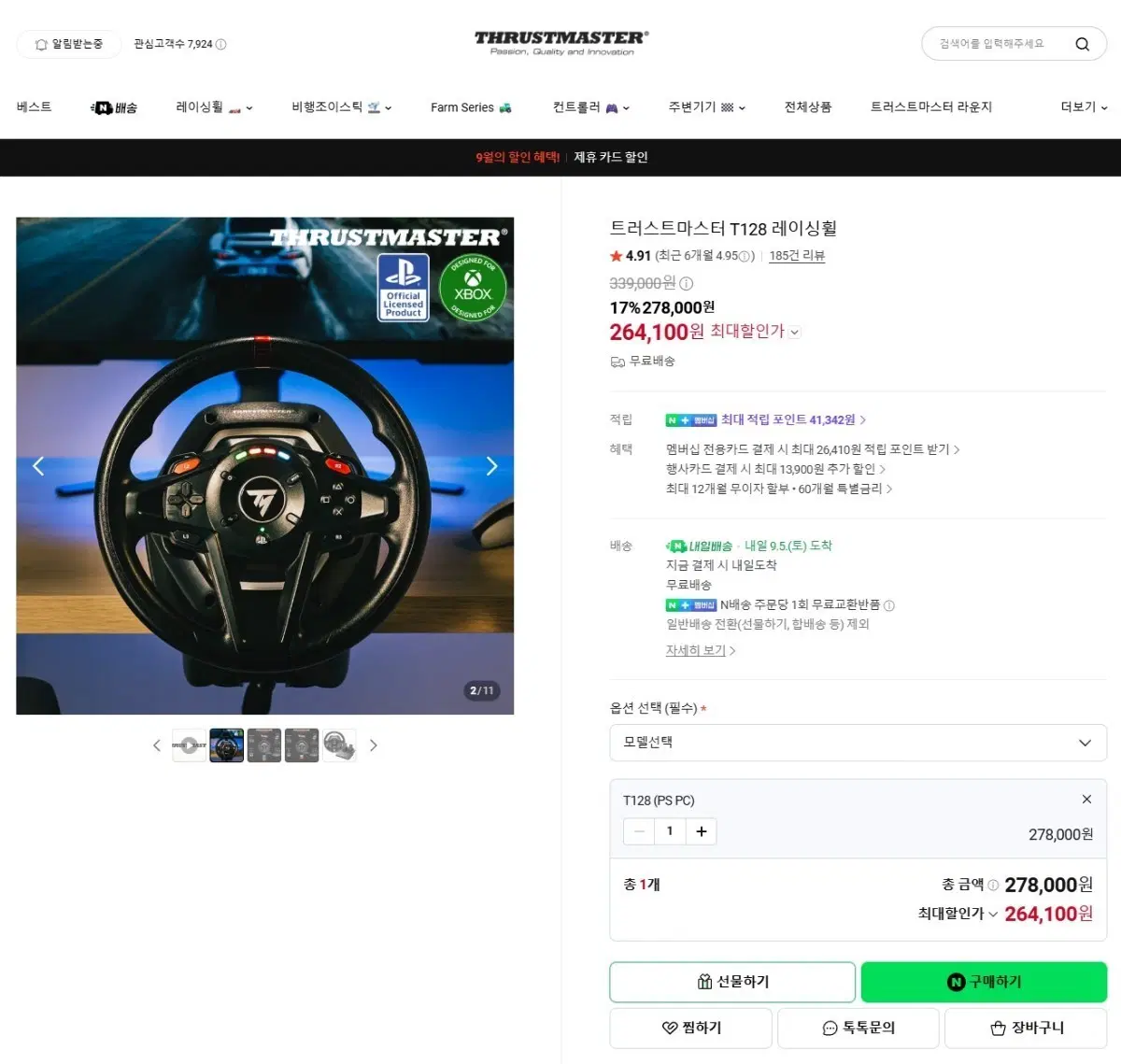Show previous product image arrow
The width and height of the screenshot is (1121, 1064).
coord(38,466)
